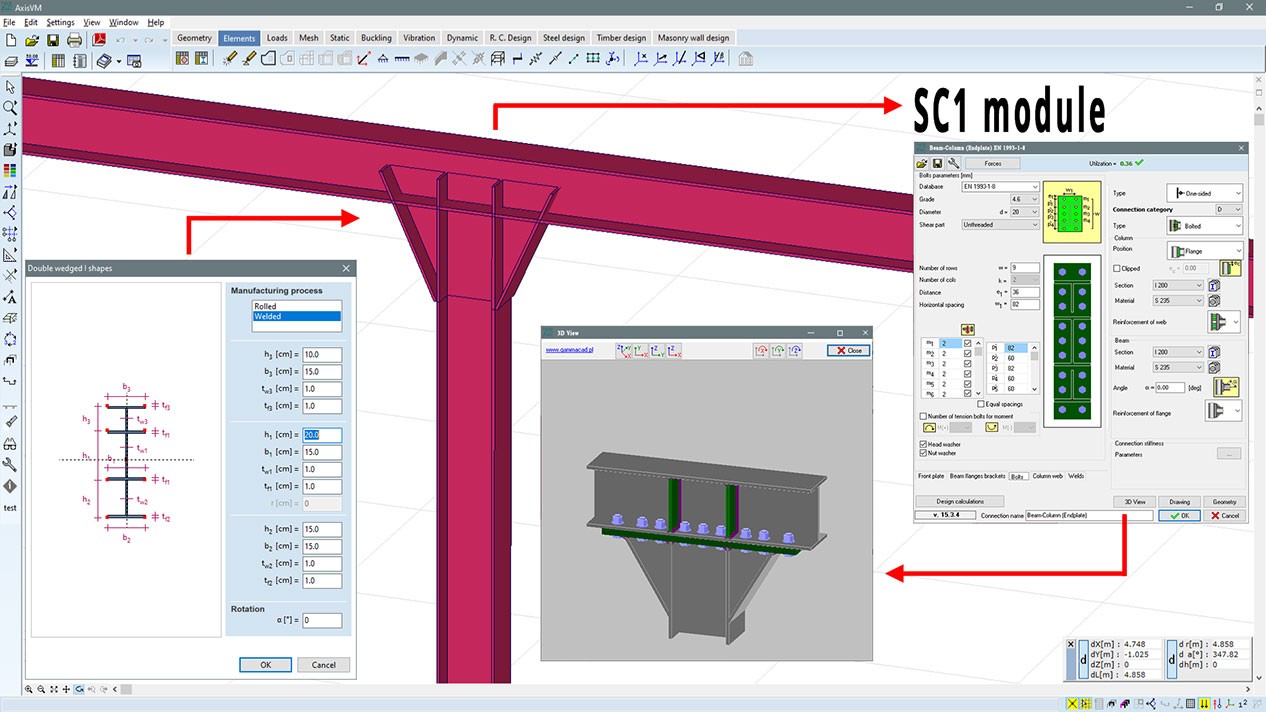Image resolution: width=1266 pixels, height=712 pixels.
Task: Select the Front plate tab
Action: [x=931, y=476]
